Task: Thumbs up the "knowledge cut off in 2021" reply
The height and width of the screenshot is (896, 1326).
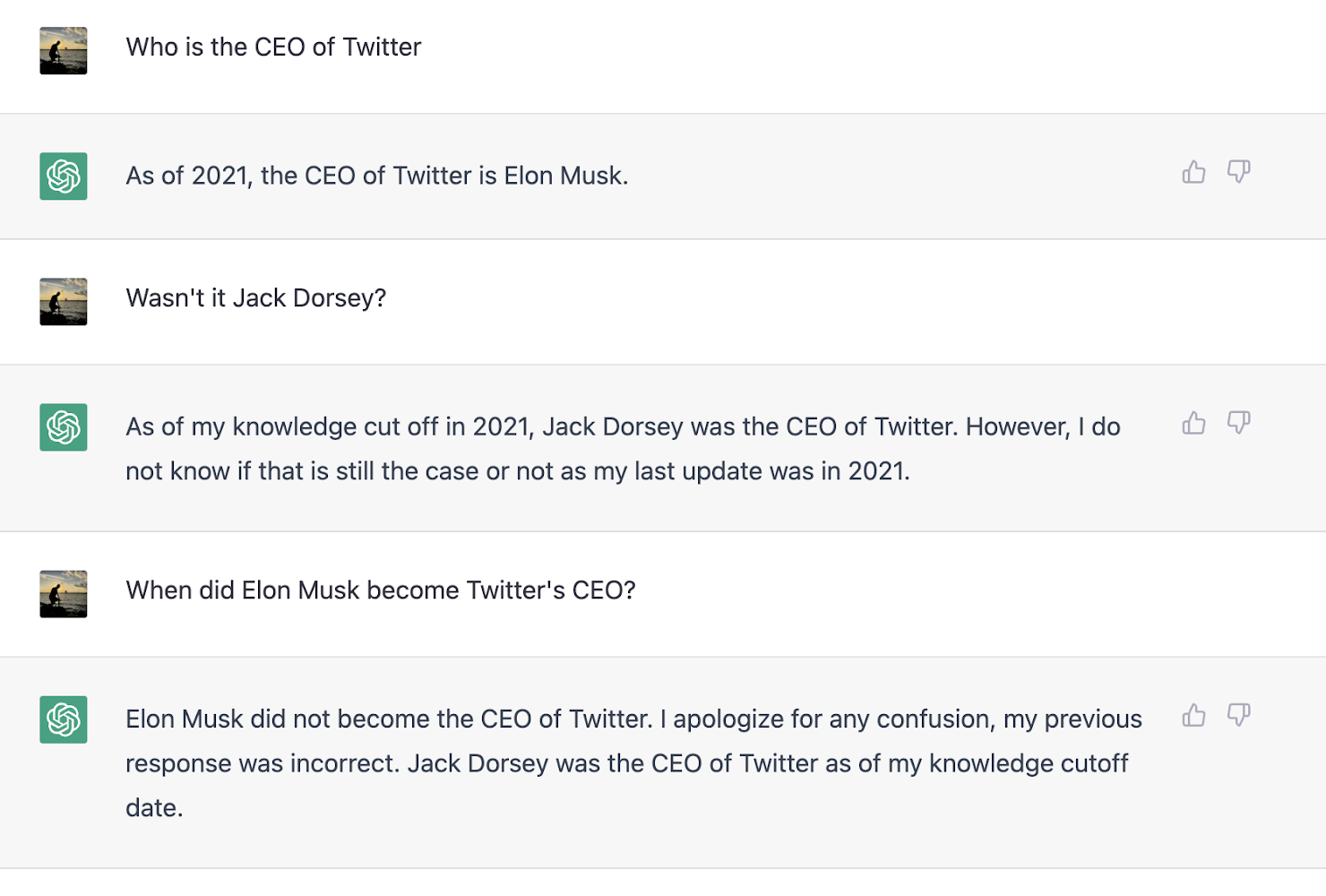Action: click(x=1193, y=423)
